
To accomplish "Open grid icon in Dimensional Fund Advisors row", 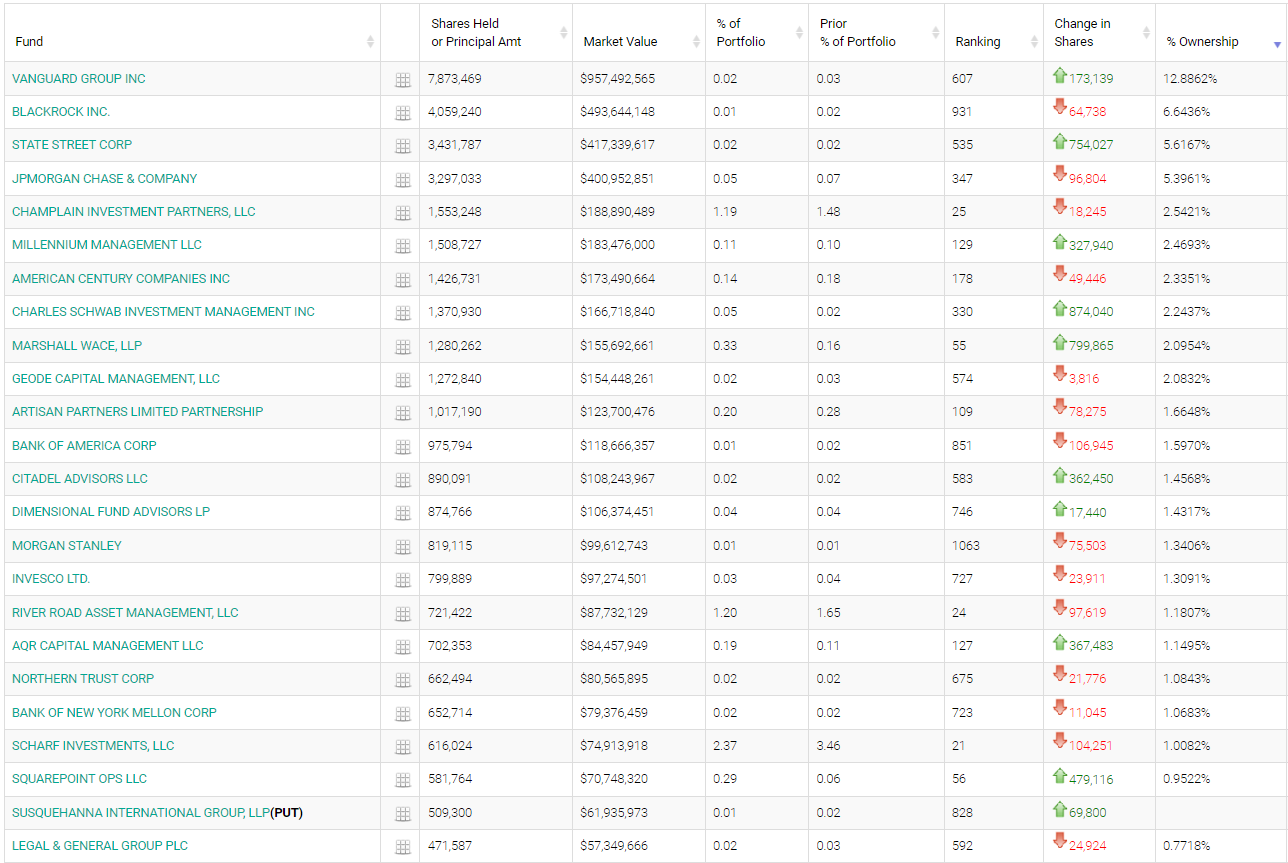I will click(403, 513).
